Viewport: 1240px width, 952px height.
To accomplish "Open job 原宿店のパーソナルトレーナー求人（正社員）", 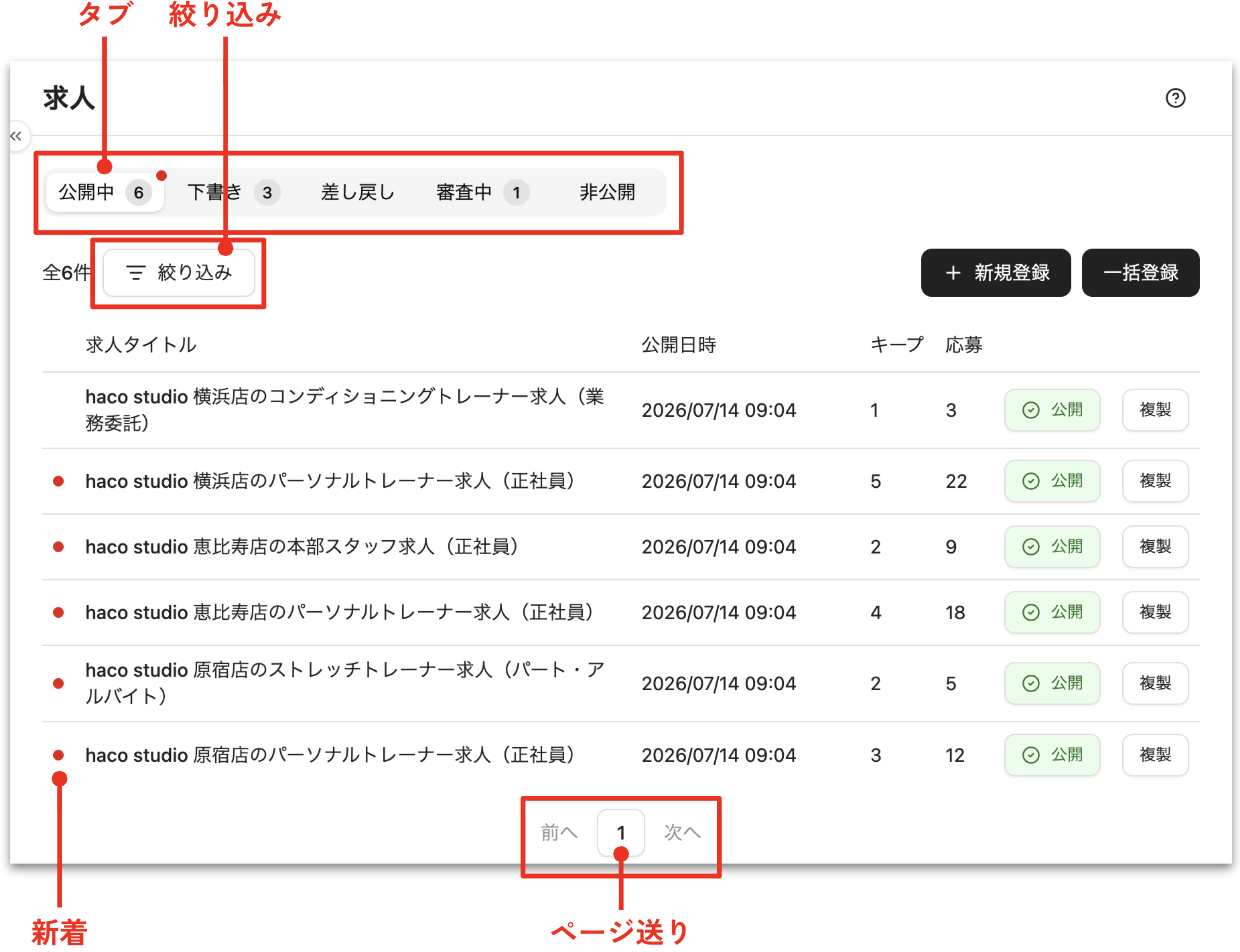I will click(330, 755).
